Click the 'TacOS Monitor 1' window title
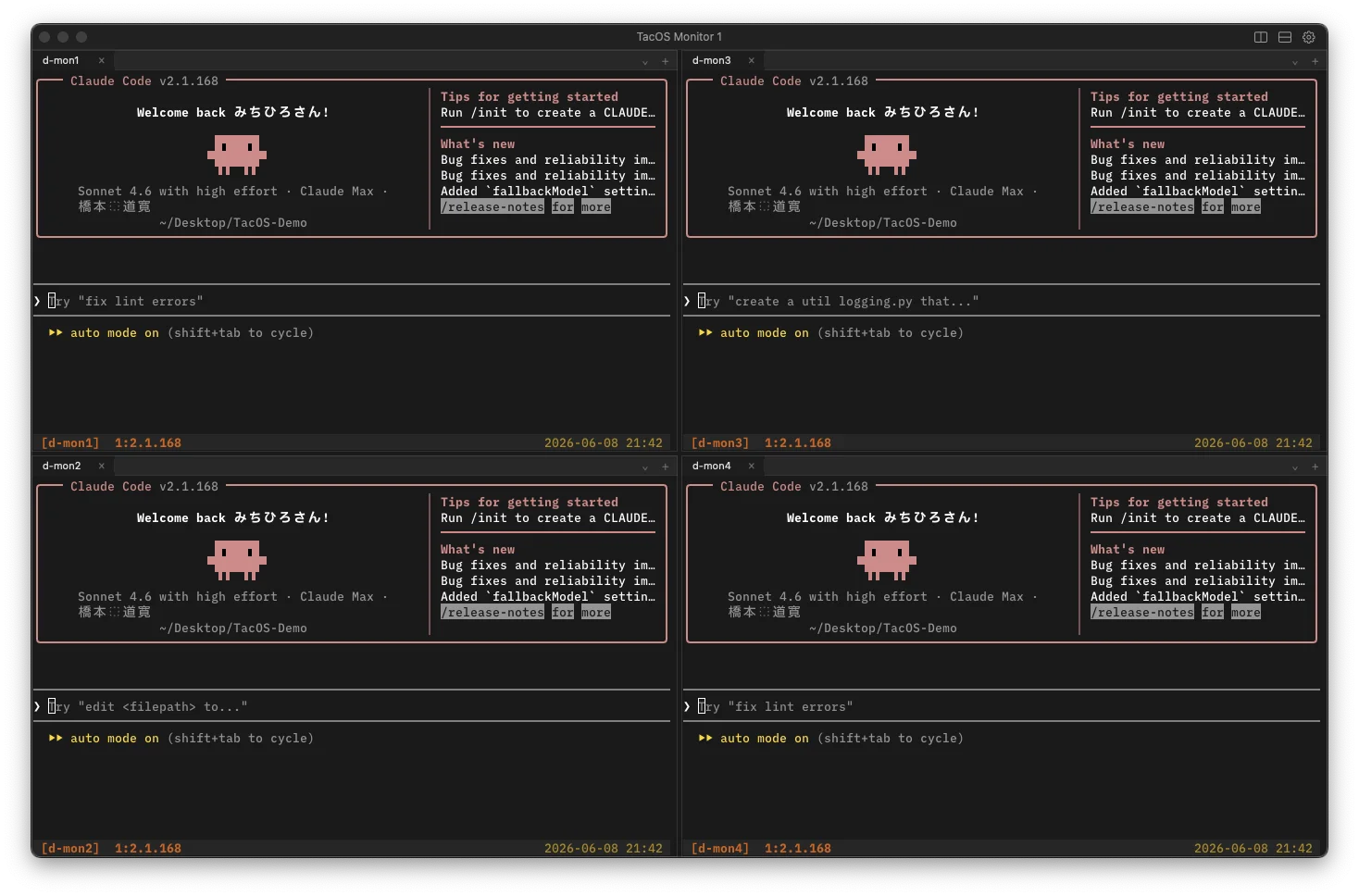Screen dimensions: 1359x896 [x=679, y=37]
